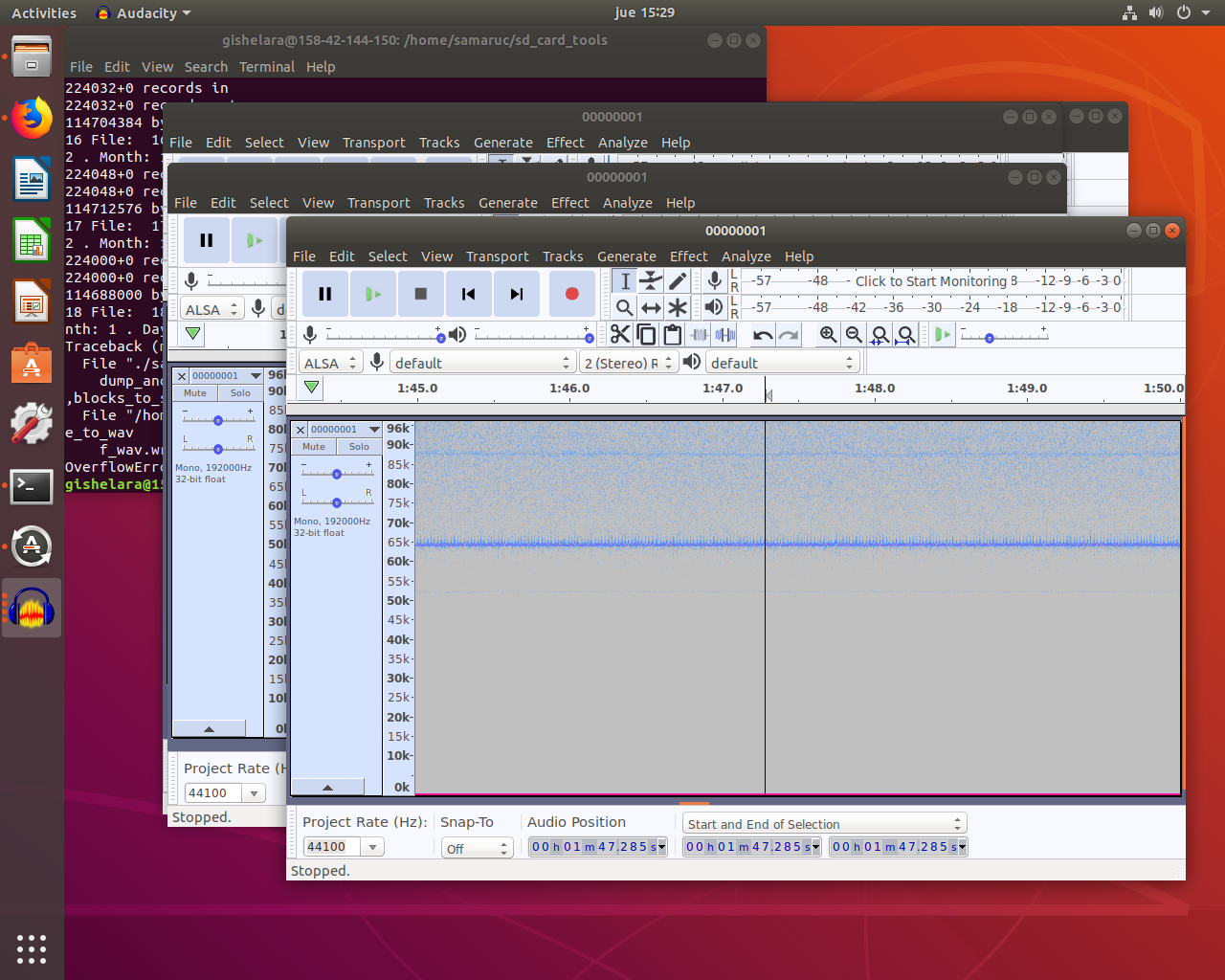Click the Zoom In magnifier icon
Image resolution: width=1225 pixels, height=980 pixels.
[828, 334]
